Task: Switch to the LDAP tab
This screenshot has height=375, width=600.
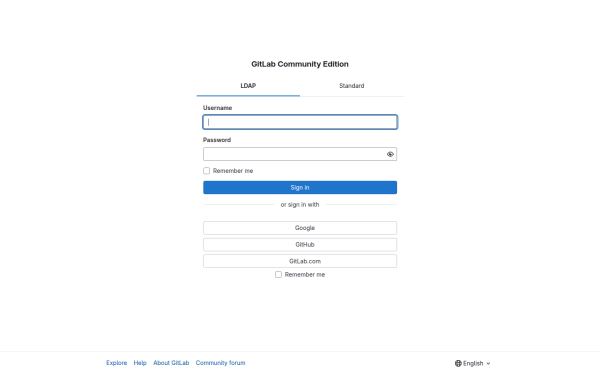Action: click(x=248, y=86)
